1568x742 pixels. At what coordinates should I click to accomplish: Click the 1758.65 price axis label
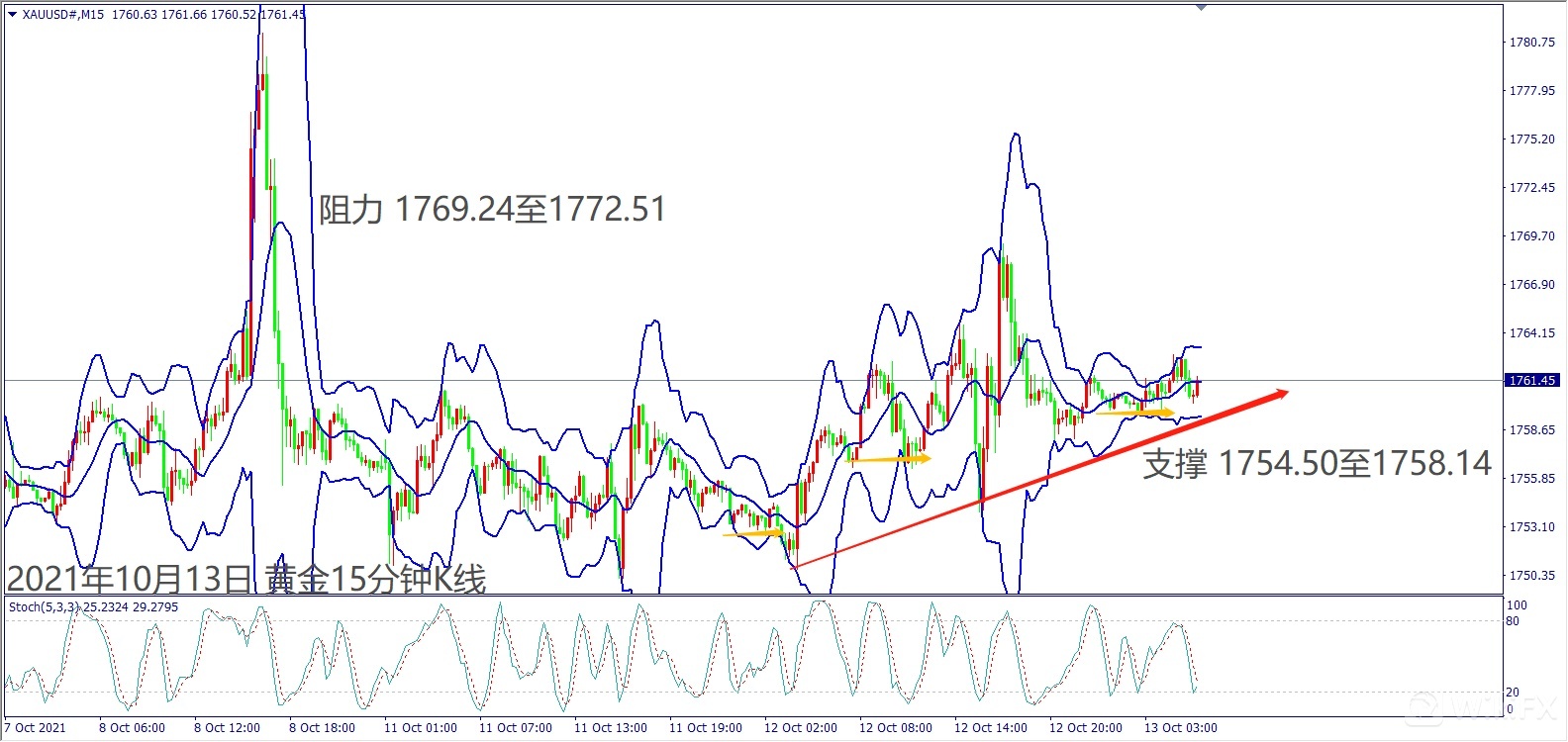[x=1531, y=430]
